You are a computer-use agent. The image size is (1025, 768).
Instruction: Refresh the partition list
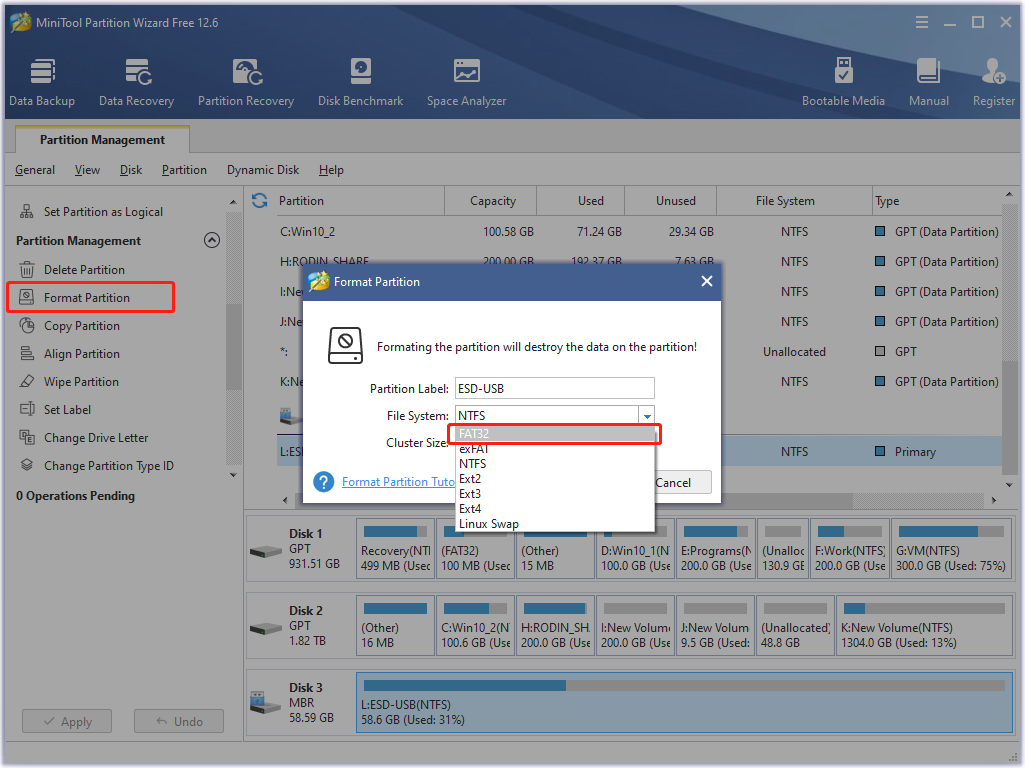[x=260, y=201]
